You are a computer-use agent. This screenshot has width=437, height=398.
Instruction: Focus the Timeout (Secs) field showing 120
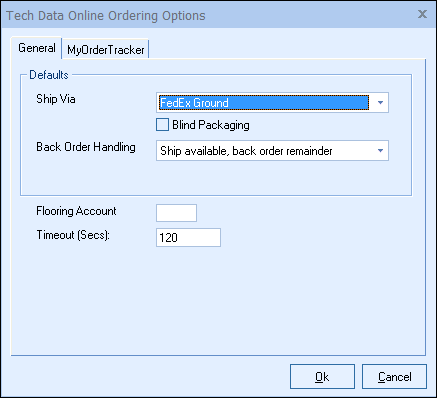[188, 237]
